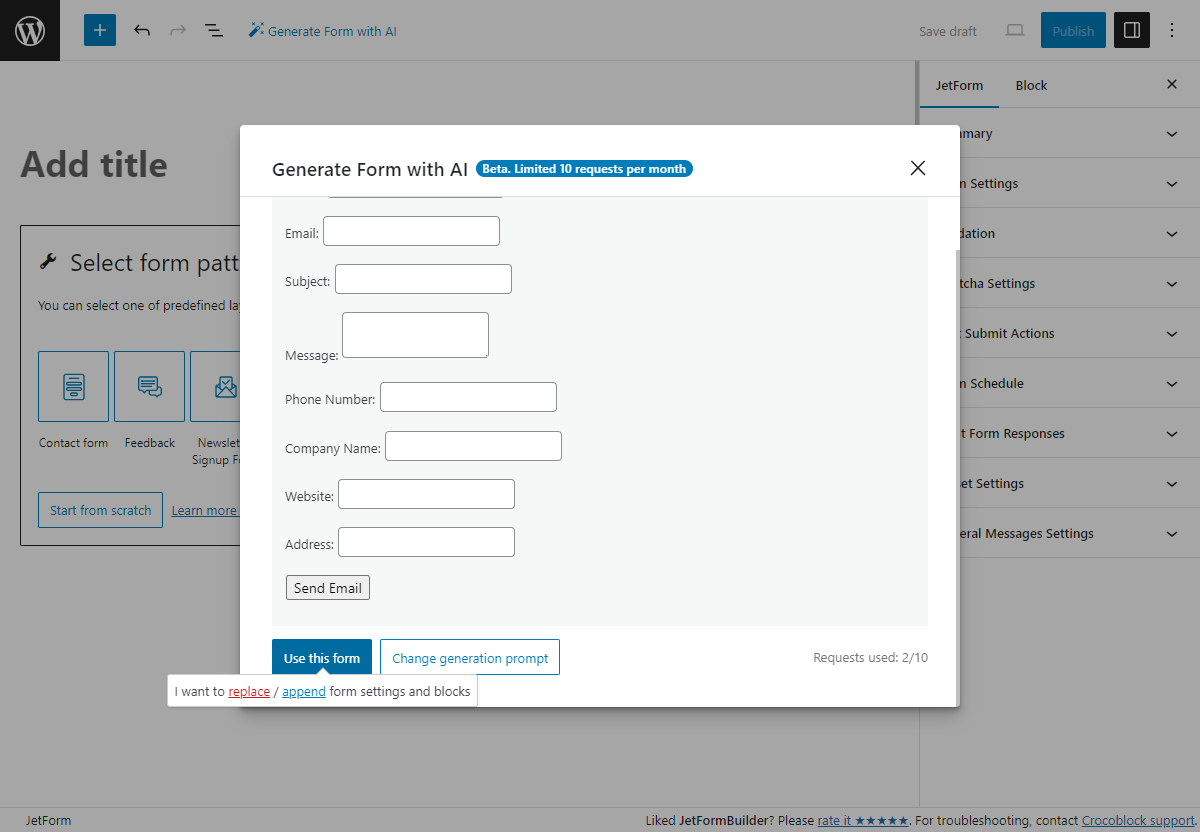Select the replace link in the tooltip

click(249, 691)
